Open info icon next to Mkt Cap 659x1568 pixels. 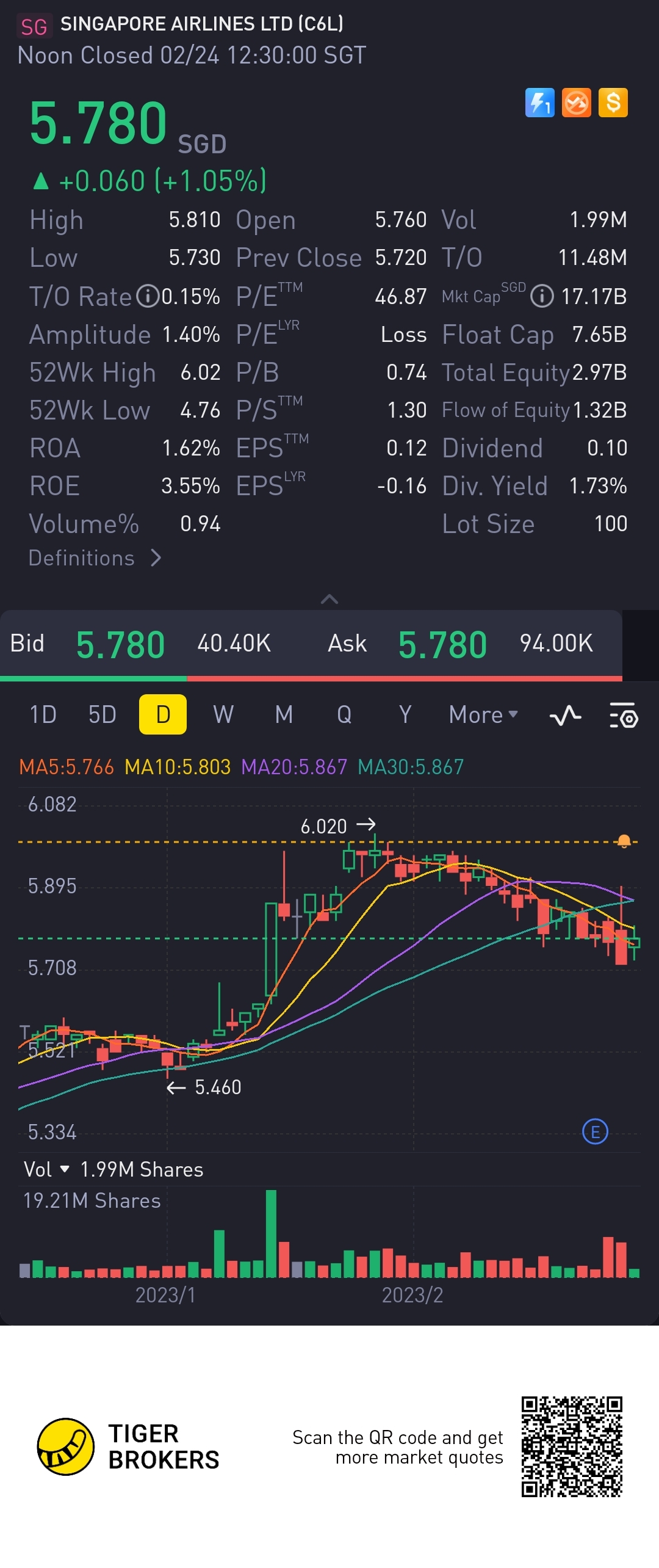pyautogui.click(x=542, y=297)
